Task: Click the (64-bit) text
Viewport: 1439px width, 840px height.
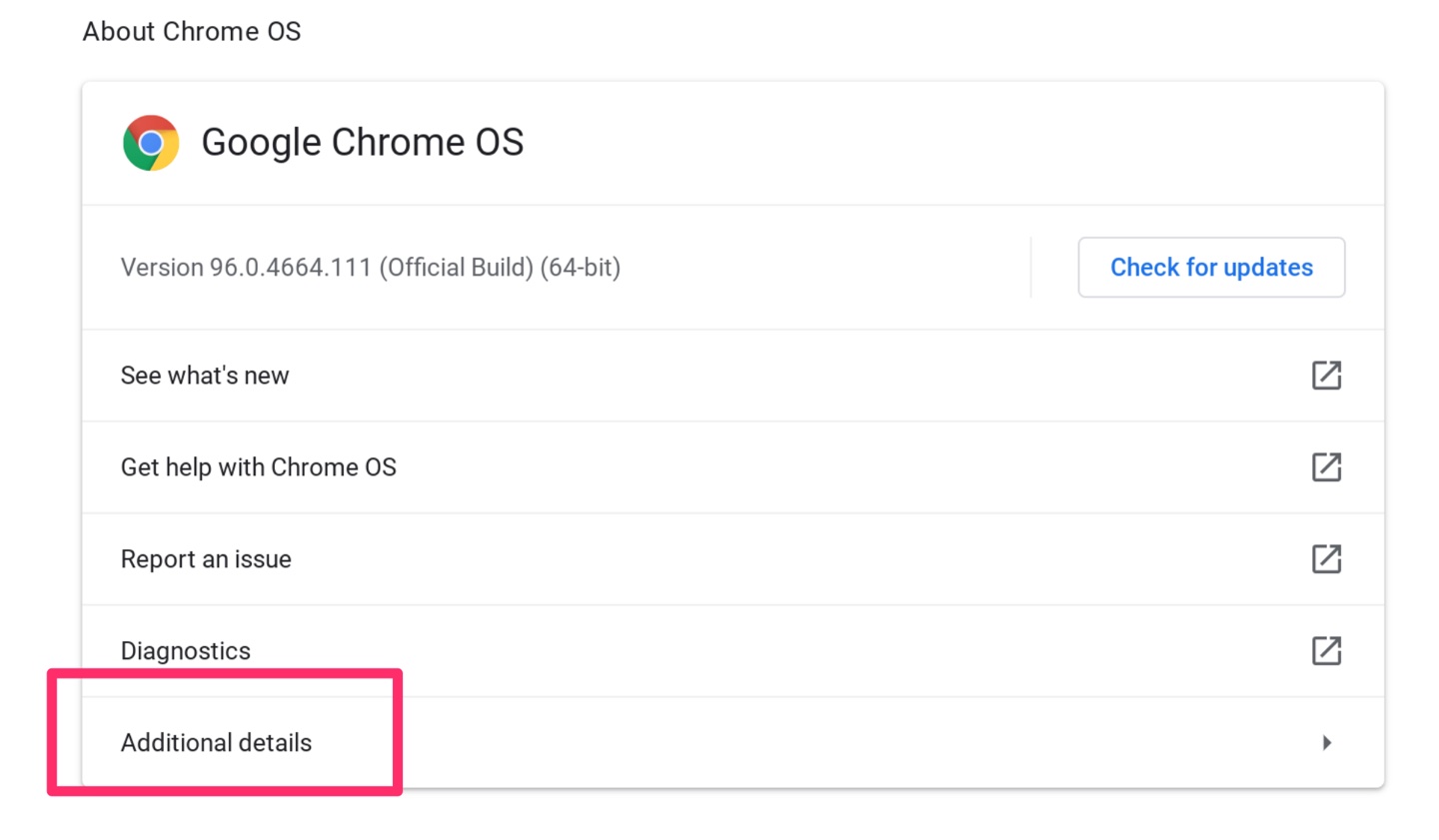Action: click(581, 268)
